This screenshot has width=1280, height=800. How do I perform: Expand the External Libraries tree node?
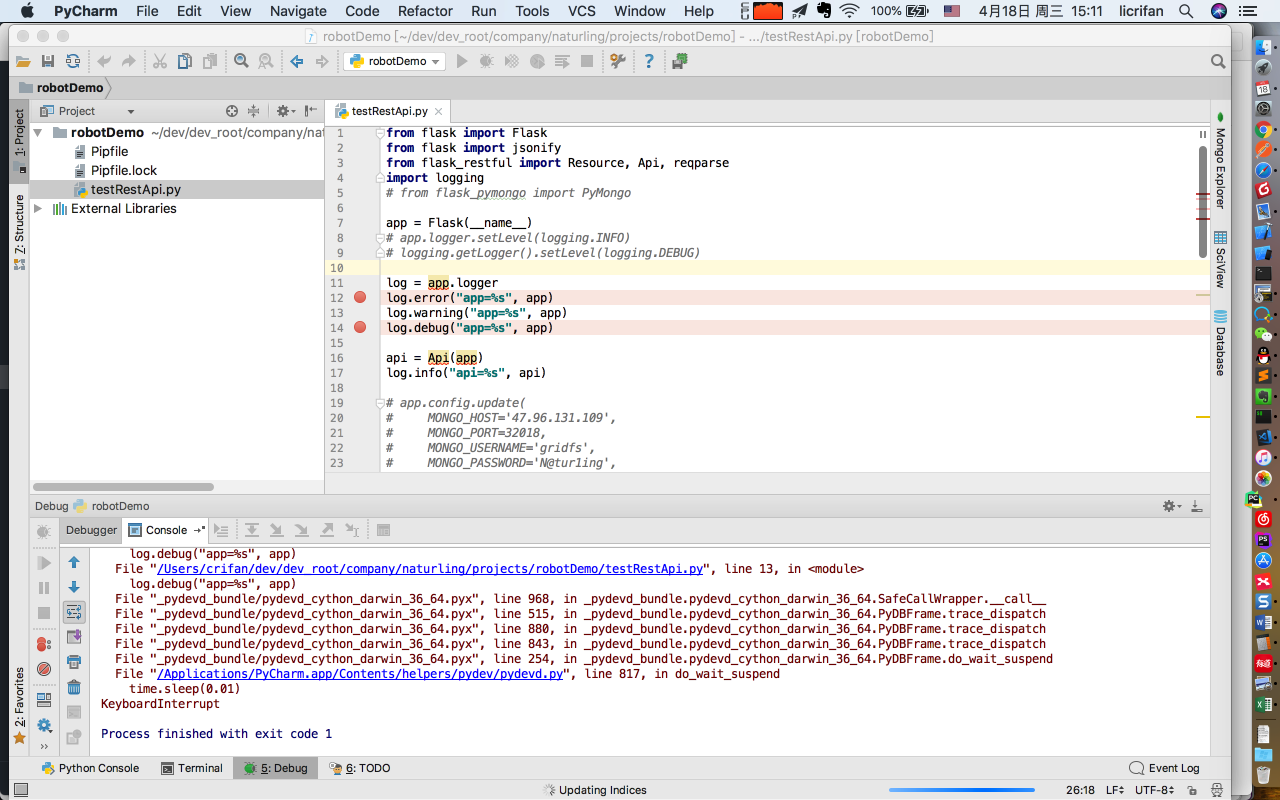(38, 209)
